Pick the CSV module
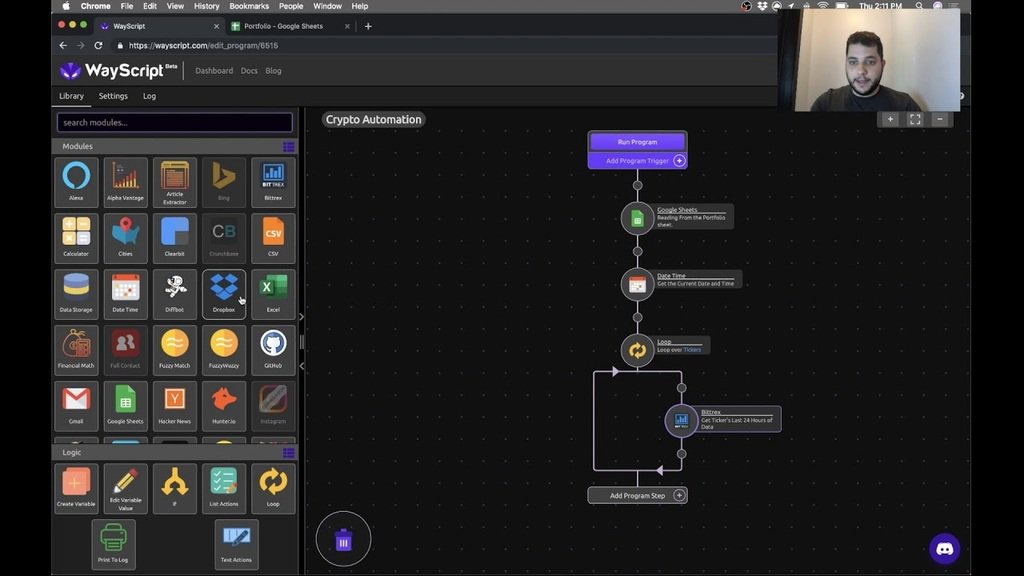Viewport: 1024px width, 576px height. [273, 238]
